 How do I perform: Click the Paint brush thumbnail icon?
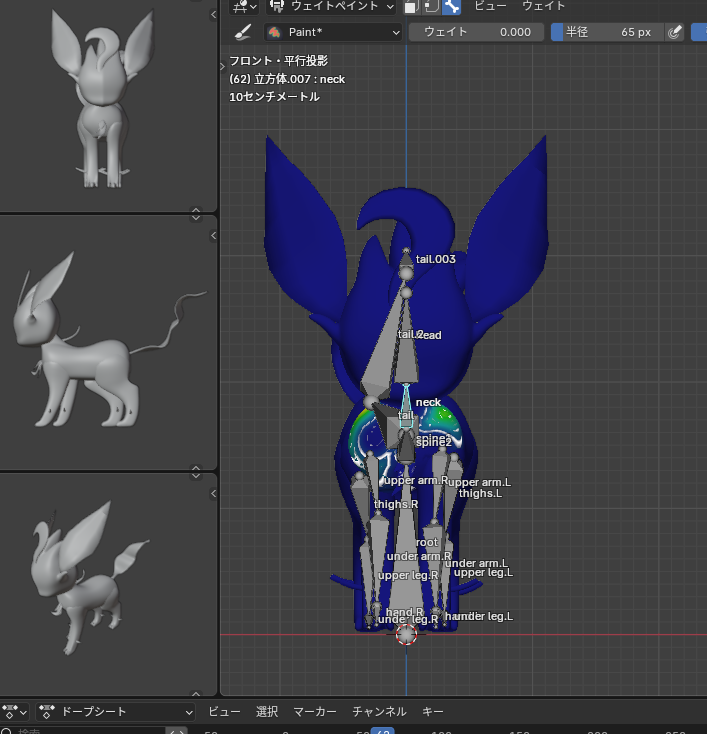coord(275,32)
